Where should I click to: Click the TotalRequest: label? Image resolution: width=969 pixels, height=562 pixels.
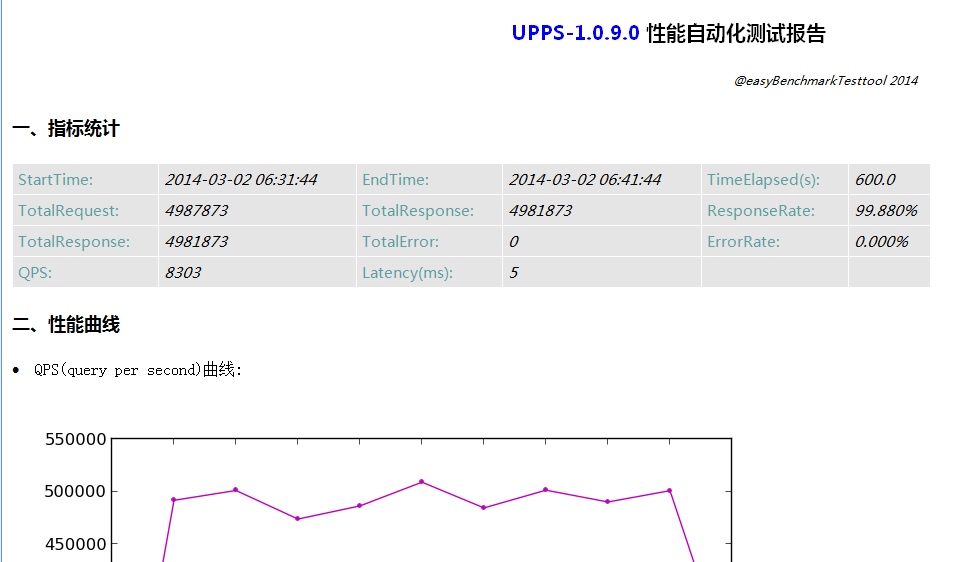tap(69, 210)
